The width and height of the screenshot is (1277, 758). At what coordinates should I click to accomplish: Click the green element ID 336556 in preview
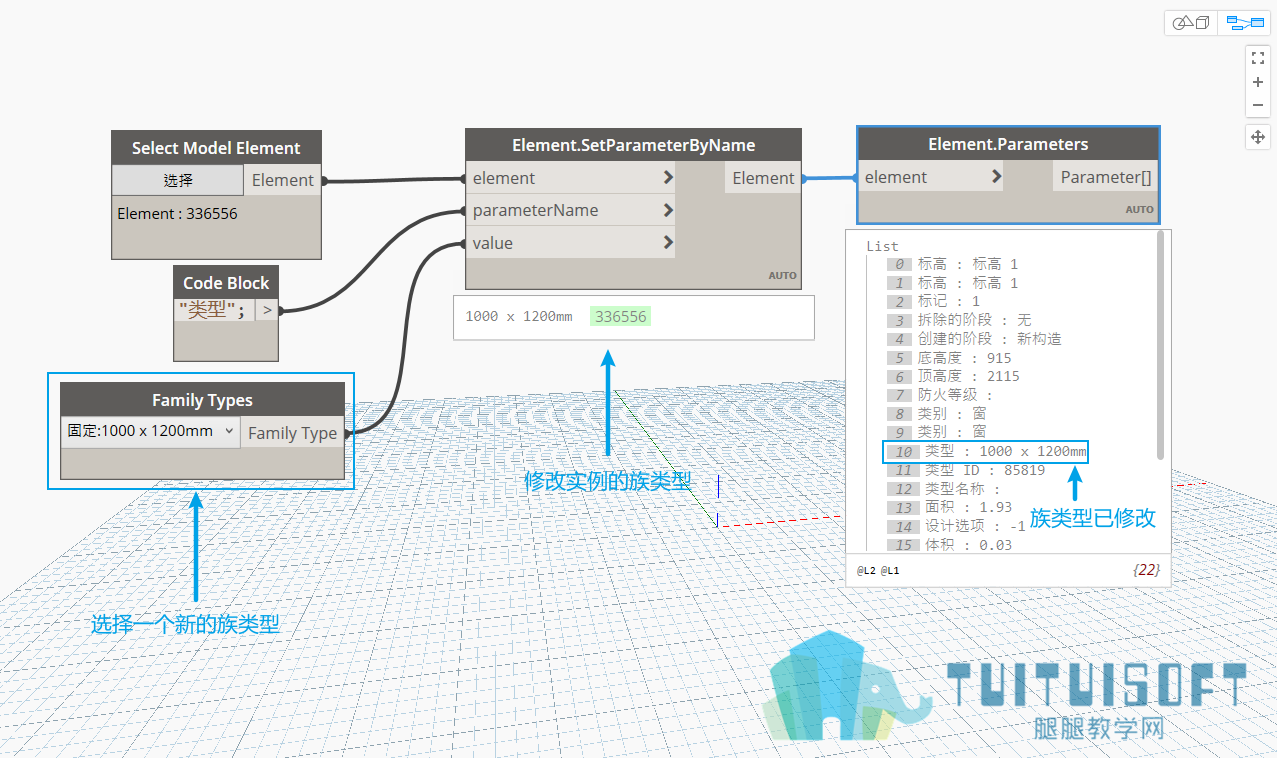pos(620,316)
